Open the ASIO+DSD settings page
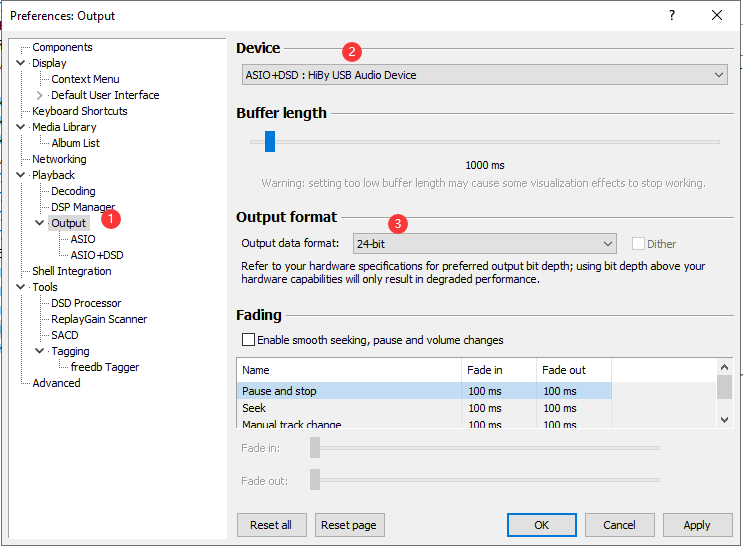The width and height of the screenshot is (743, 547). tap(97, 255)
